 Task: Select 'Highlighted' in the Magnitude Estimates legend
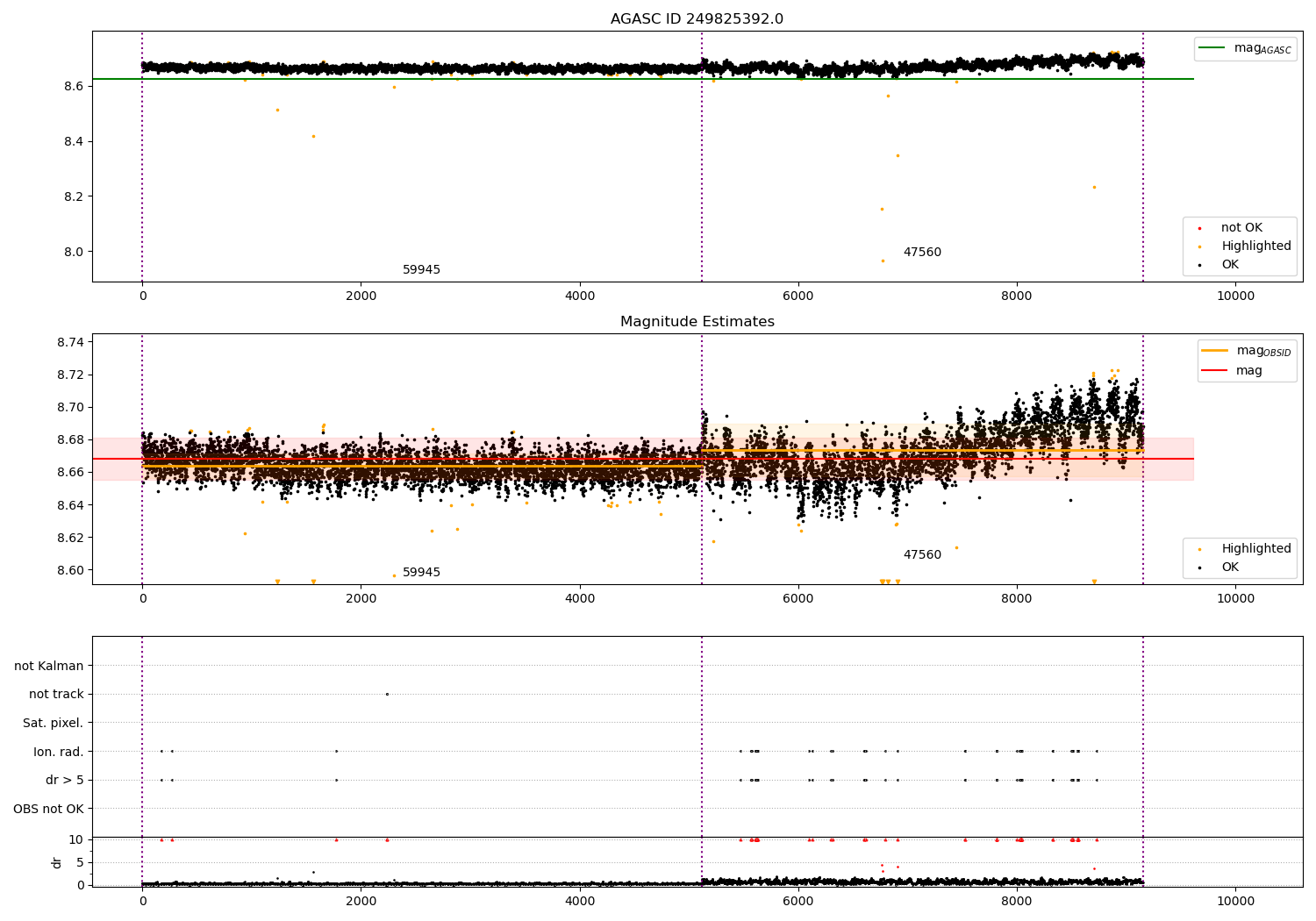coord(1255,548)
